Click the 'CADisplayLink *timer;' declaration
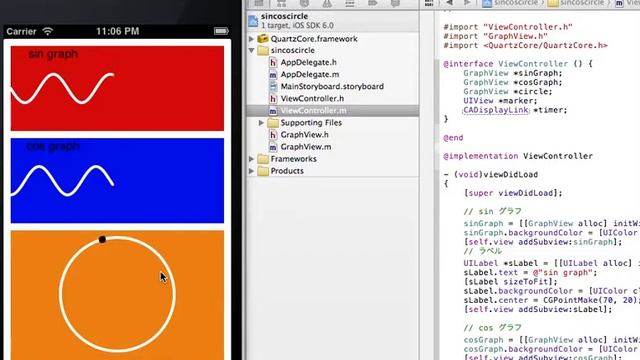Image resolution: width=640 pixels, height=360 pixels. coord(515,110)
